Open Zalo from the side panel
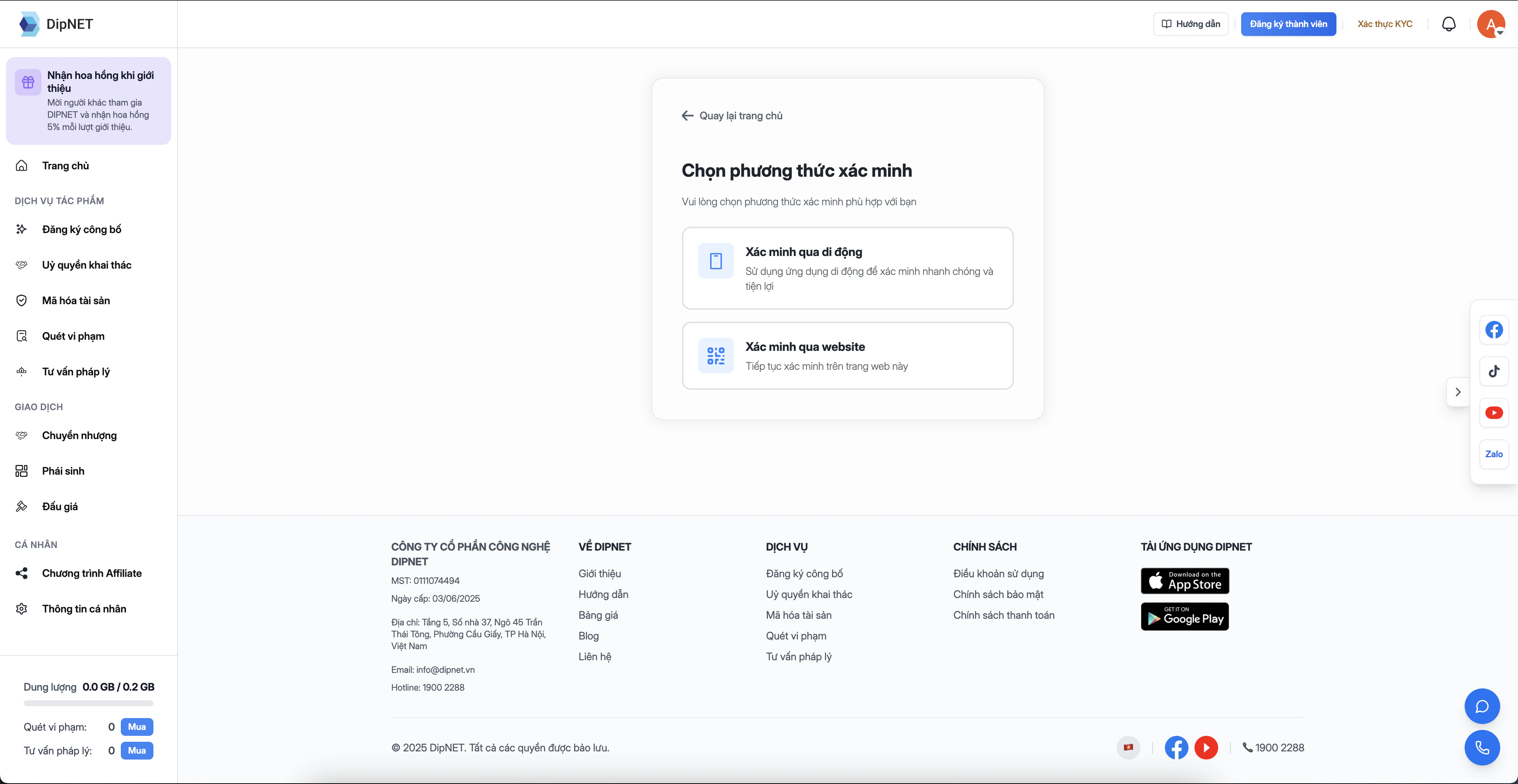Viewport: 1518px width, 784px height. tap(1494, 454)
